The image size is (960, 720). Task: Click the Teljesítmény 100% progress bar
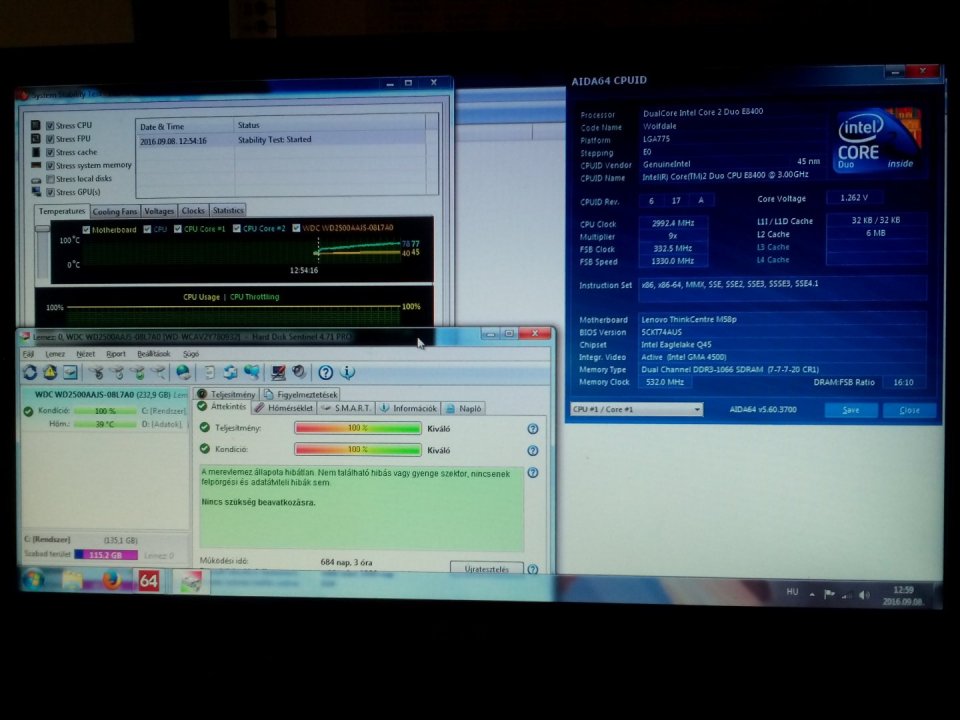(x=358, y=429)
